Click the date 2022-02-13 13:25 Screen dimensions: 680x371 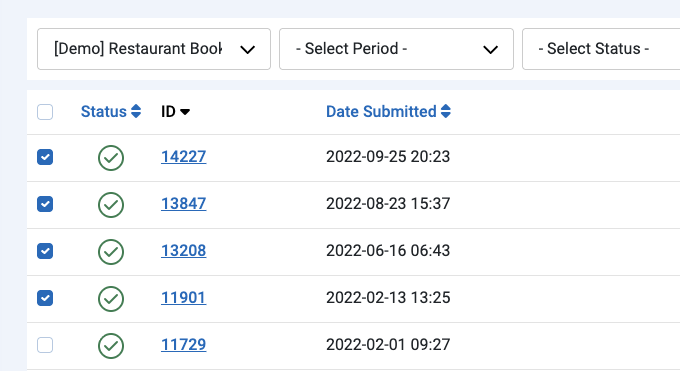point(388,298)
